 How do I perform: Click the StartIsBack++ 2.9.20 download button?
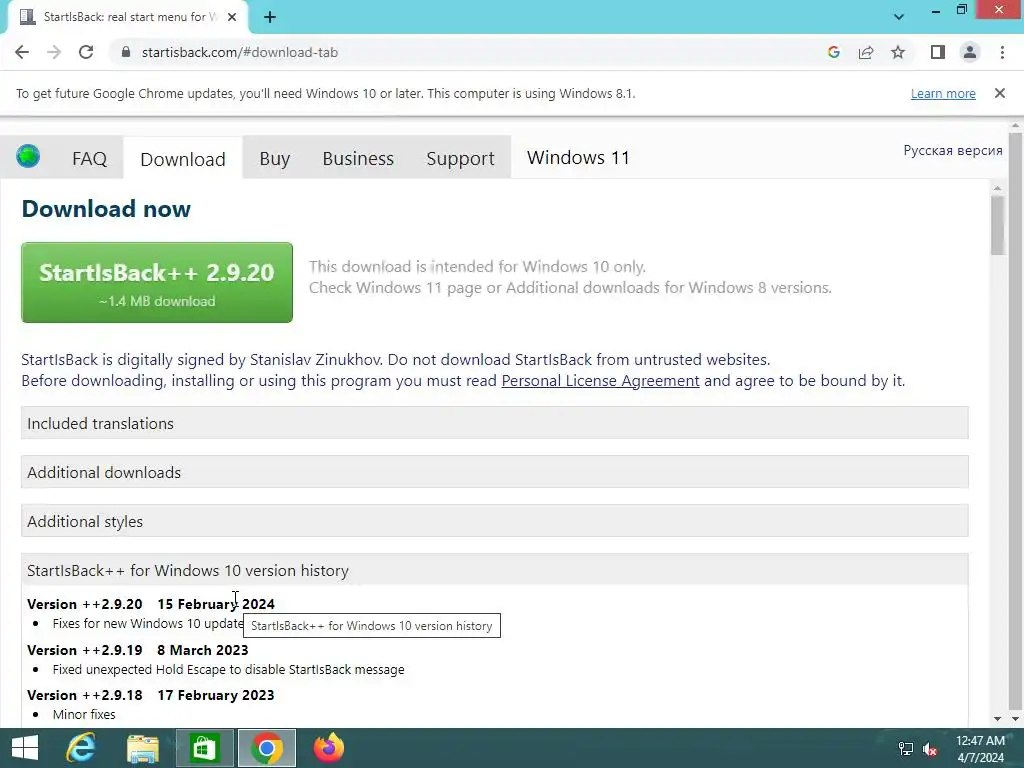(157, 282)
